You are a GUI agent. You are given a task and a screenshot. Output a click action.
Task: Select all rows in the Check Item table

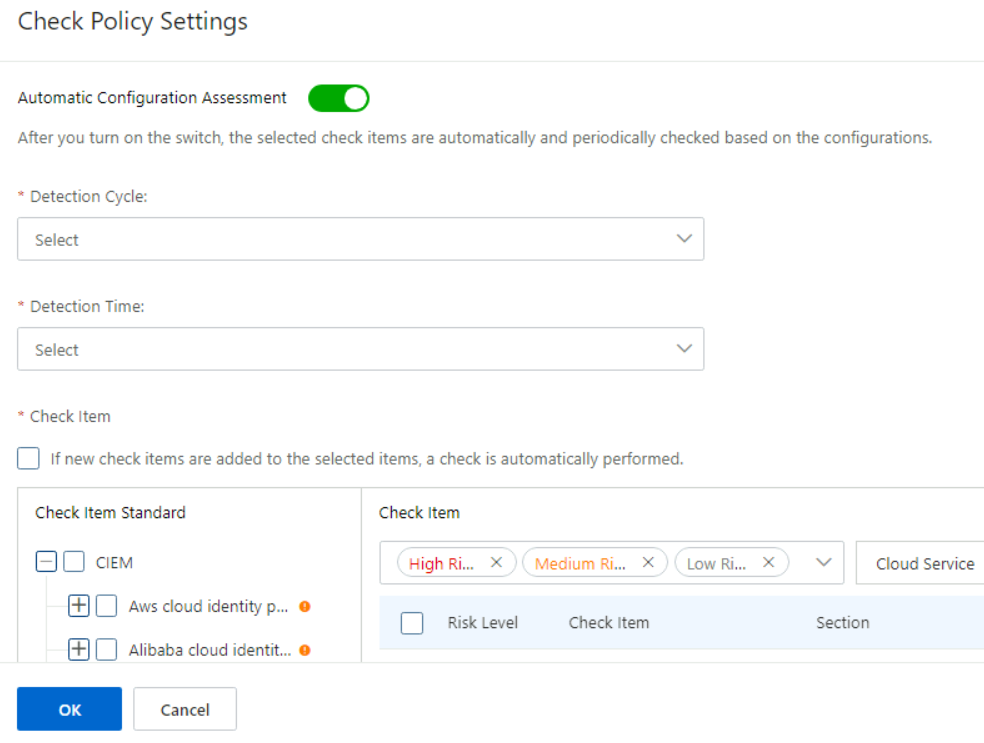412,623
